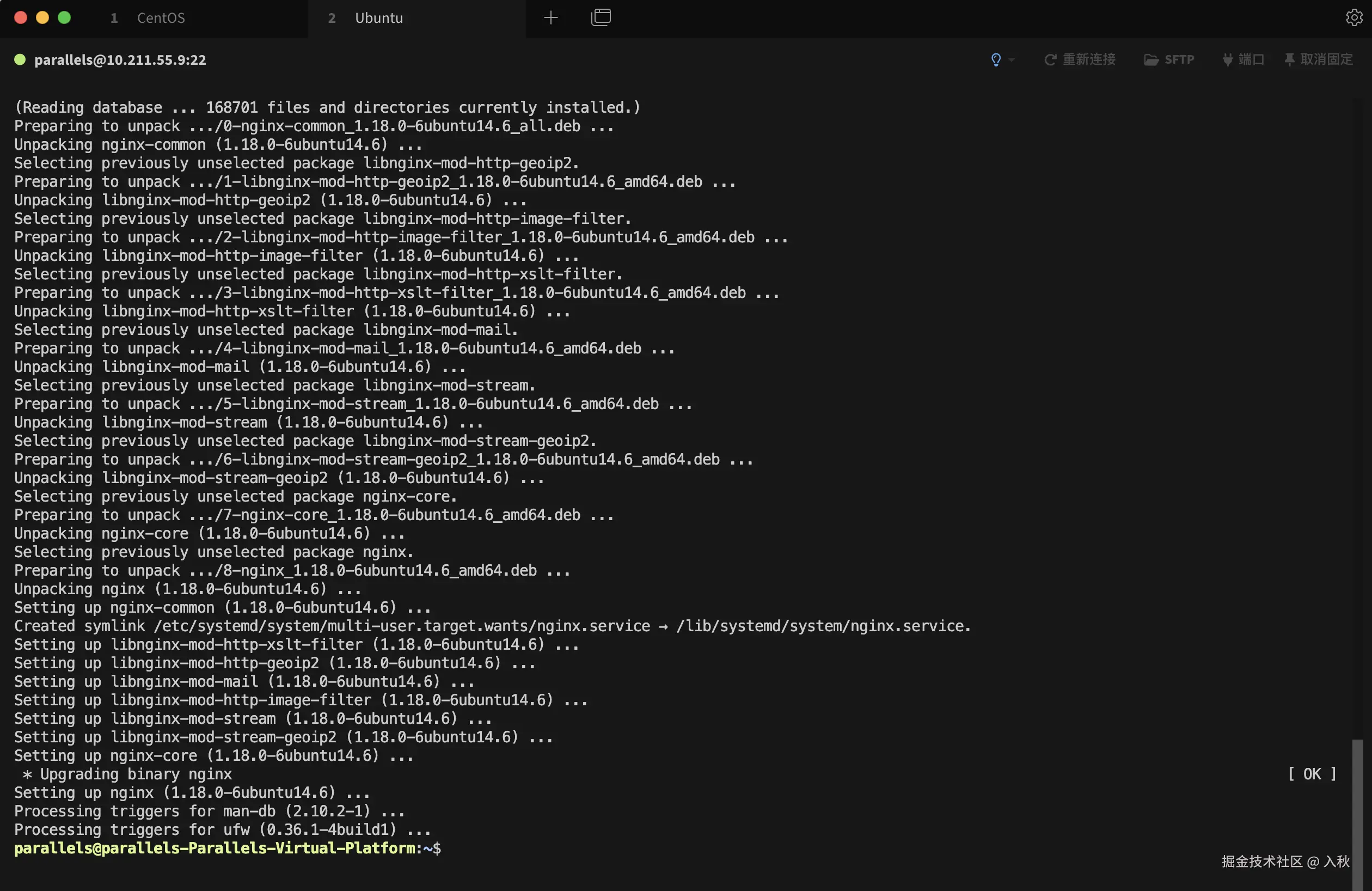Image resolution: width=1372 pixels, height=891 pixels.
Task: Click the blue lightbulb hints icon
Action: (x=996, y=60)
